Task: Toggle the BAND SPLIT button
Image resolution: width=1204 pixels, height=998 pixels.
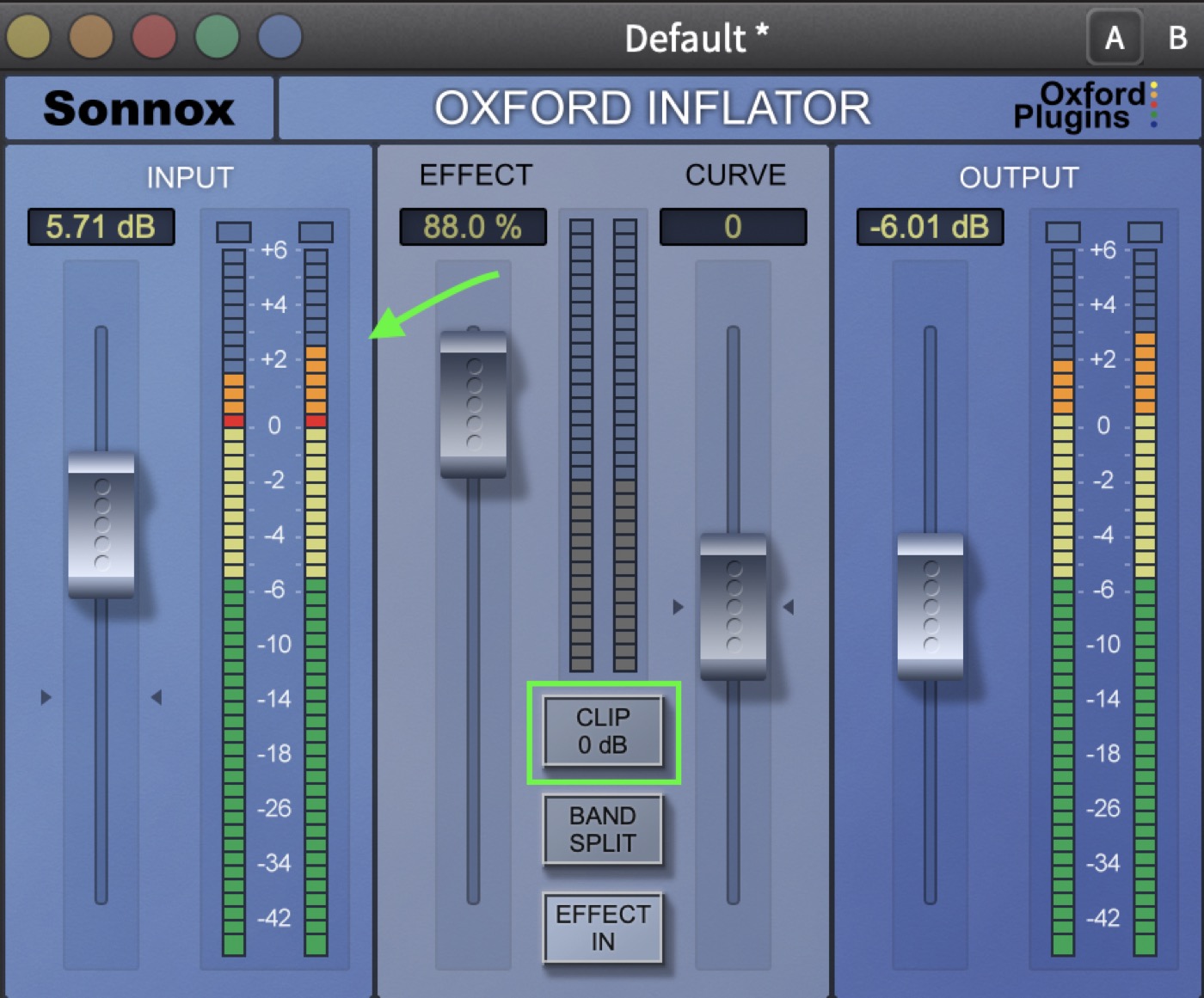Action: (603, 830)
